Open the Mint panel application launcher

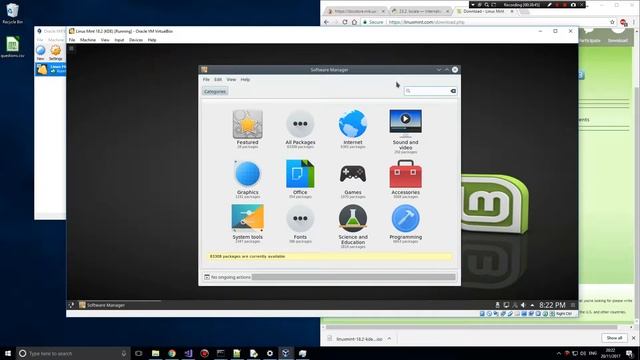(x=71, y=305)
